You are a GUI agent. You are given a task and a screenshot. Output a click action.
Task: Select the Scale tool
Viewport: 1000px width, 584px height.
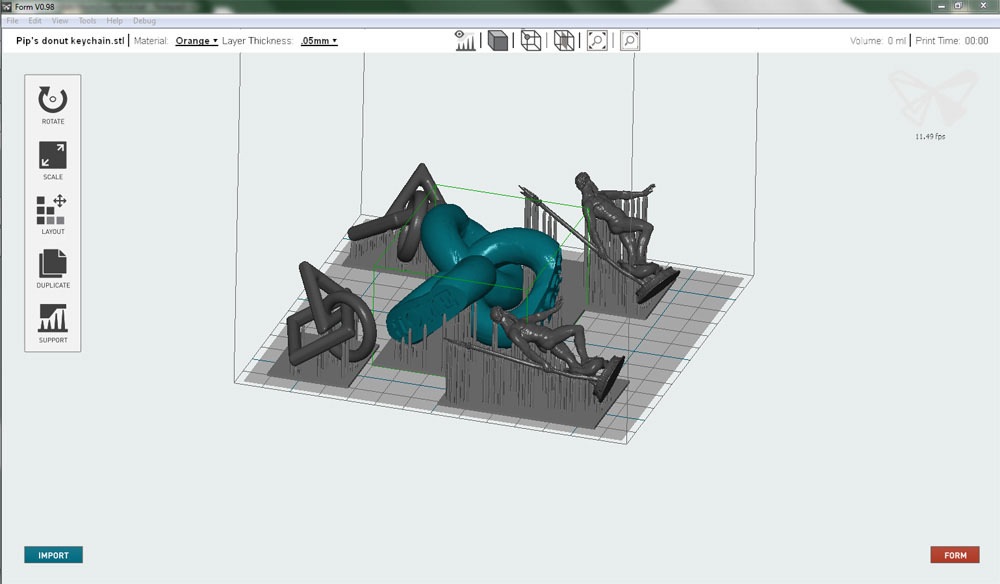pos(53,156)
